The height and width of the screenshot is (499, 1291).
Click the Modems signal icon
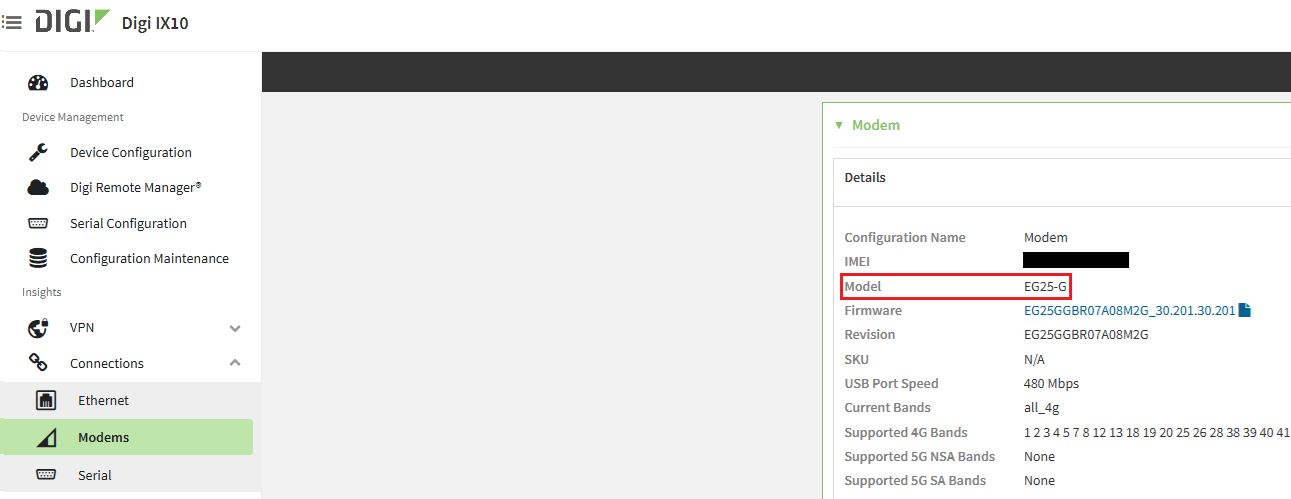[46, 438]
